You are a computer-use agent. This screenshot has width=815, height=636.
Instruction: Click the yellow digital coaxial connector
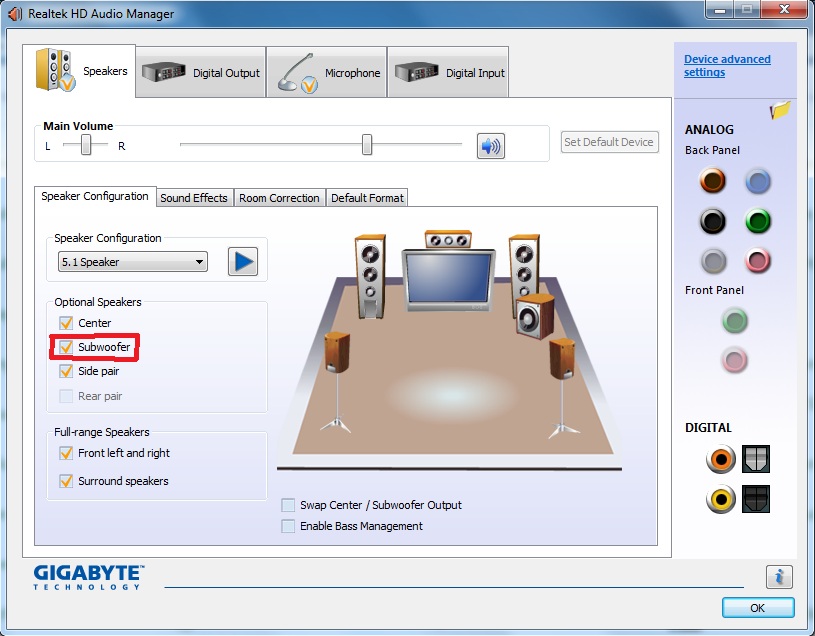(x=721, y=499)
